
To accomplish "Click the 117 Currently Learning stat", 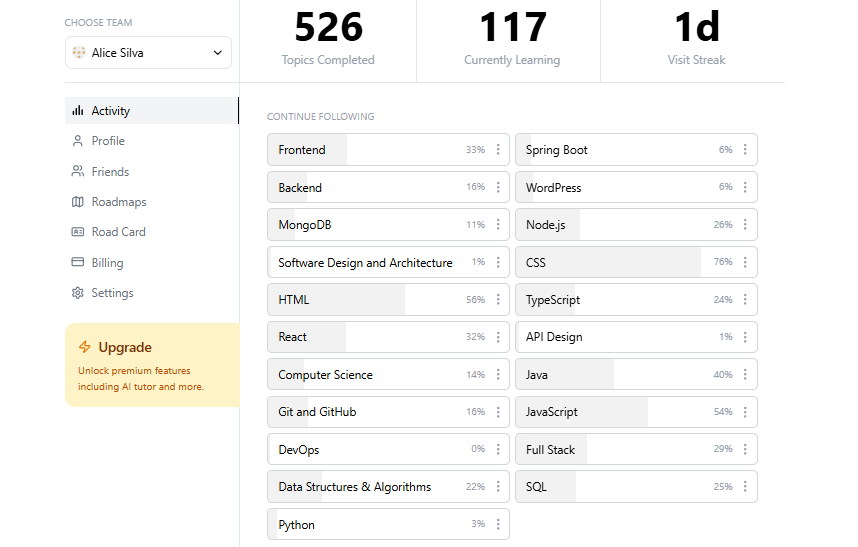I will [512, 38].
